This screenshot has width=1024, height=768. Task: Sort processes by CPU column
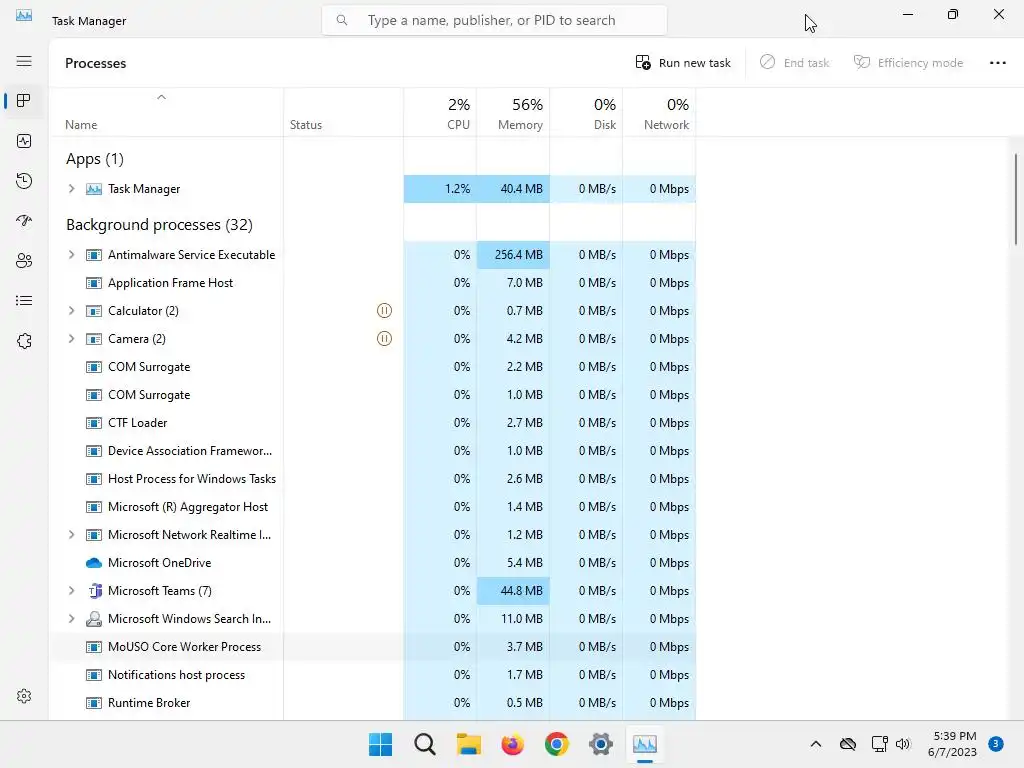point(440,113)
